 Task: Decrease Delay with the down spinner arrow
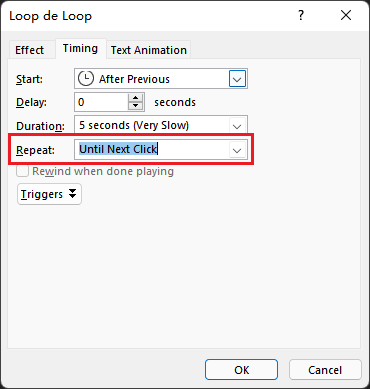[135, 106]
